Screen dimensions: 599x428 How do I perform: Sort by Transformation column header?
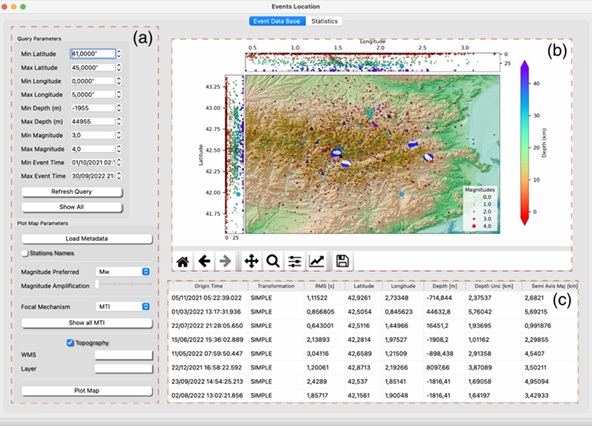pos(276,286)
